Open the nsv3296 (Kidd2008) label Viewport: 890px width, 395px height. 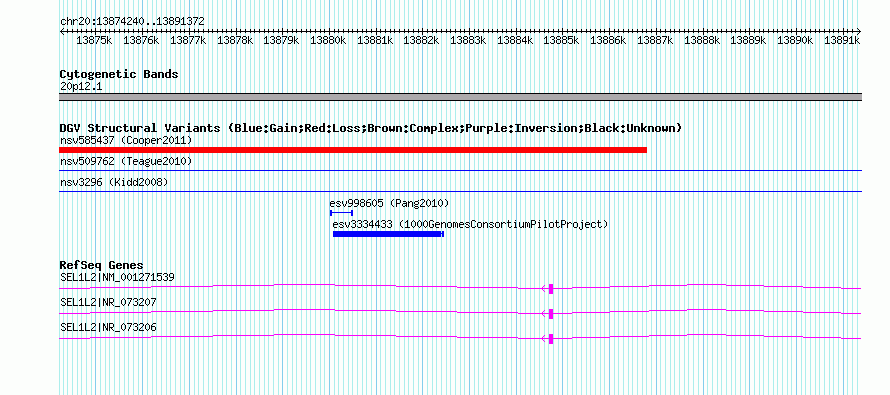[114, 182]
